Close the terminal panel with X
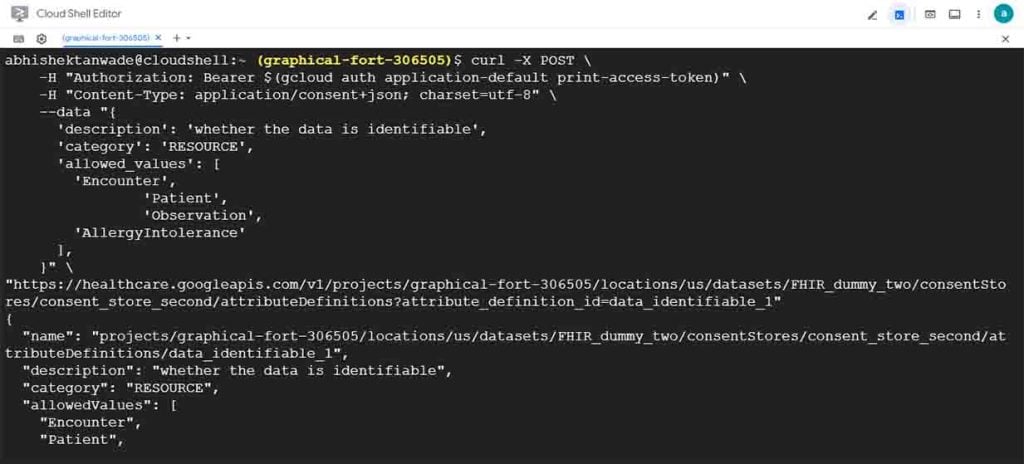1024x464 pixels. click(x=1006, y=39)
